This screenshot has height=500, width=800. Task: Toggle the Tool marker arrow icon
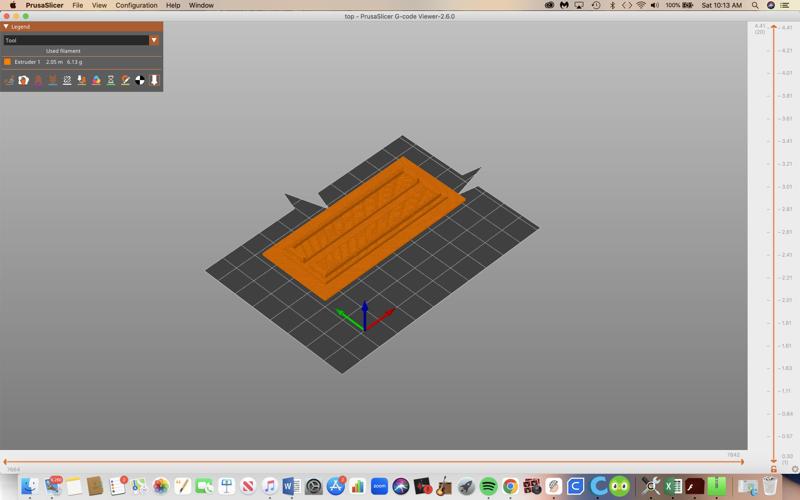pyautogui.click(x=154, y=80)
